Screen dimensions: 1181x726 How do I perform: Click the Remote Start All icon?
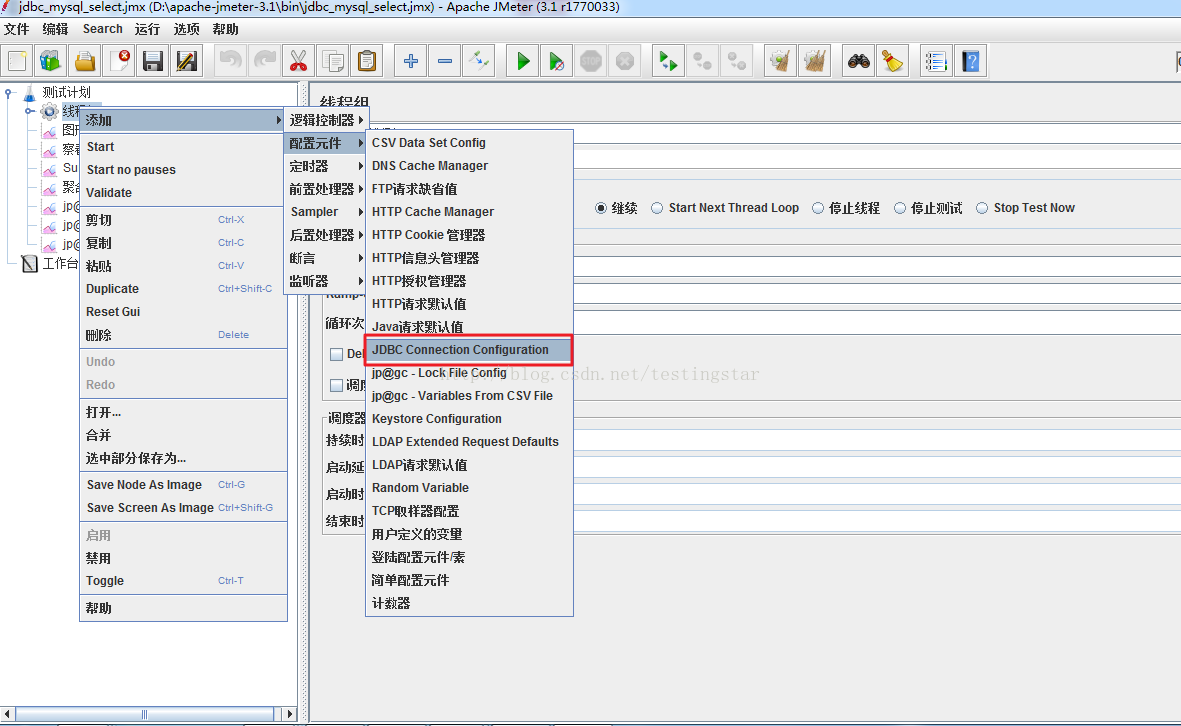click(x=668, y=61)
